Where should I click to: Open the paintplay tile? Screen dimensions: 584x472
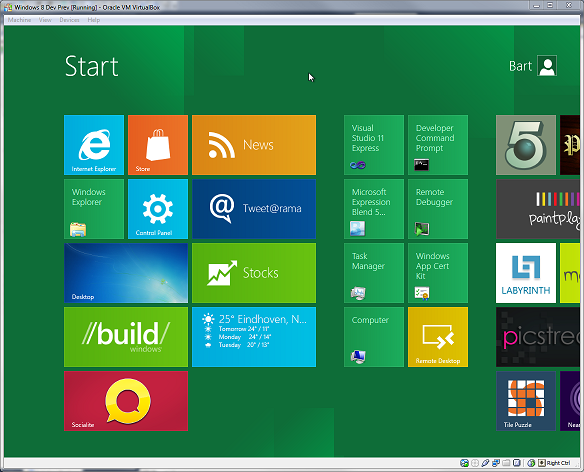[x=538, y=209]
